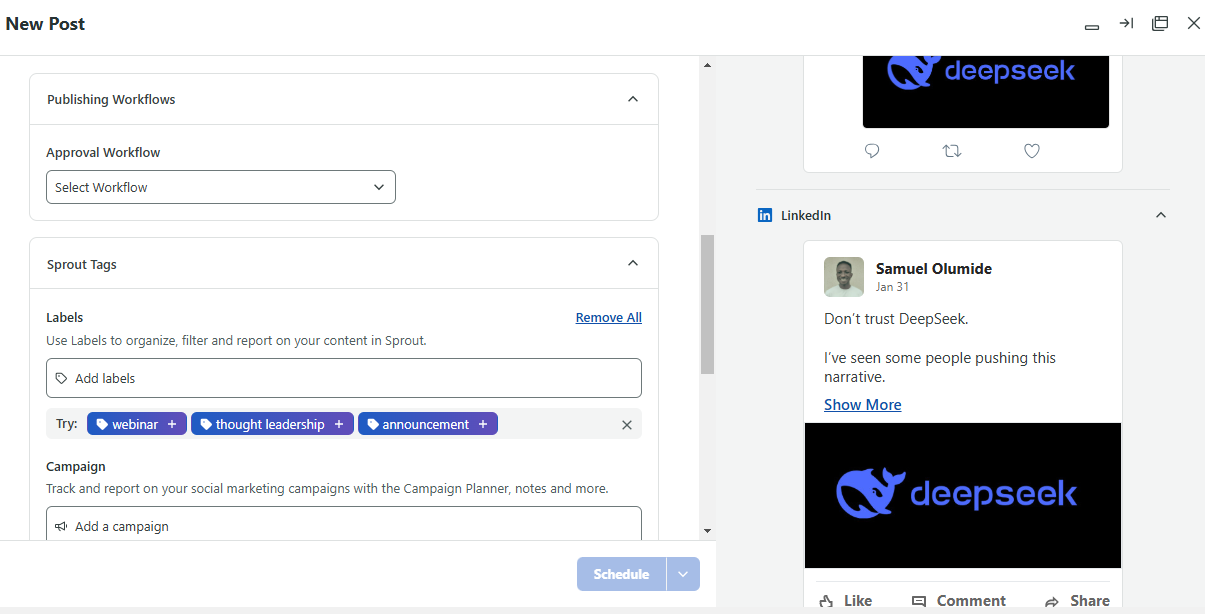The width and height of the screenshot is (1205, 614).
Task: Click scrollbar down arrow in composer
Action: [708, 530]
